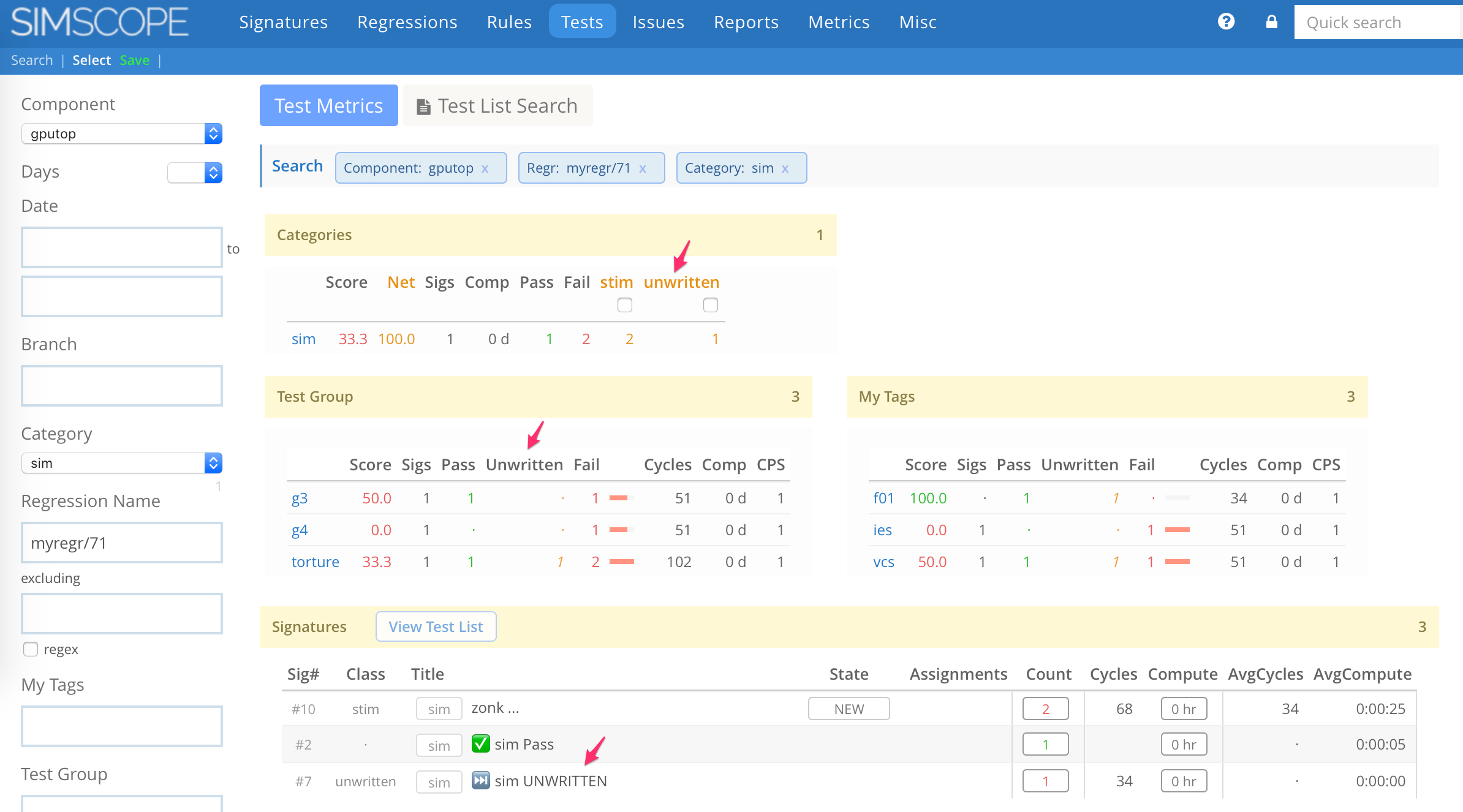The image size is (1463, 812).
Task: Click the View Test List button
Action: click(436, 626)
